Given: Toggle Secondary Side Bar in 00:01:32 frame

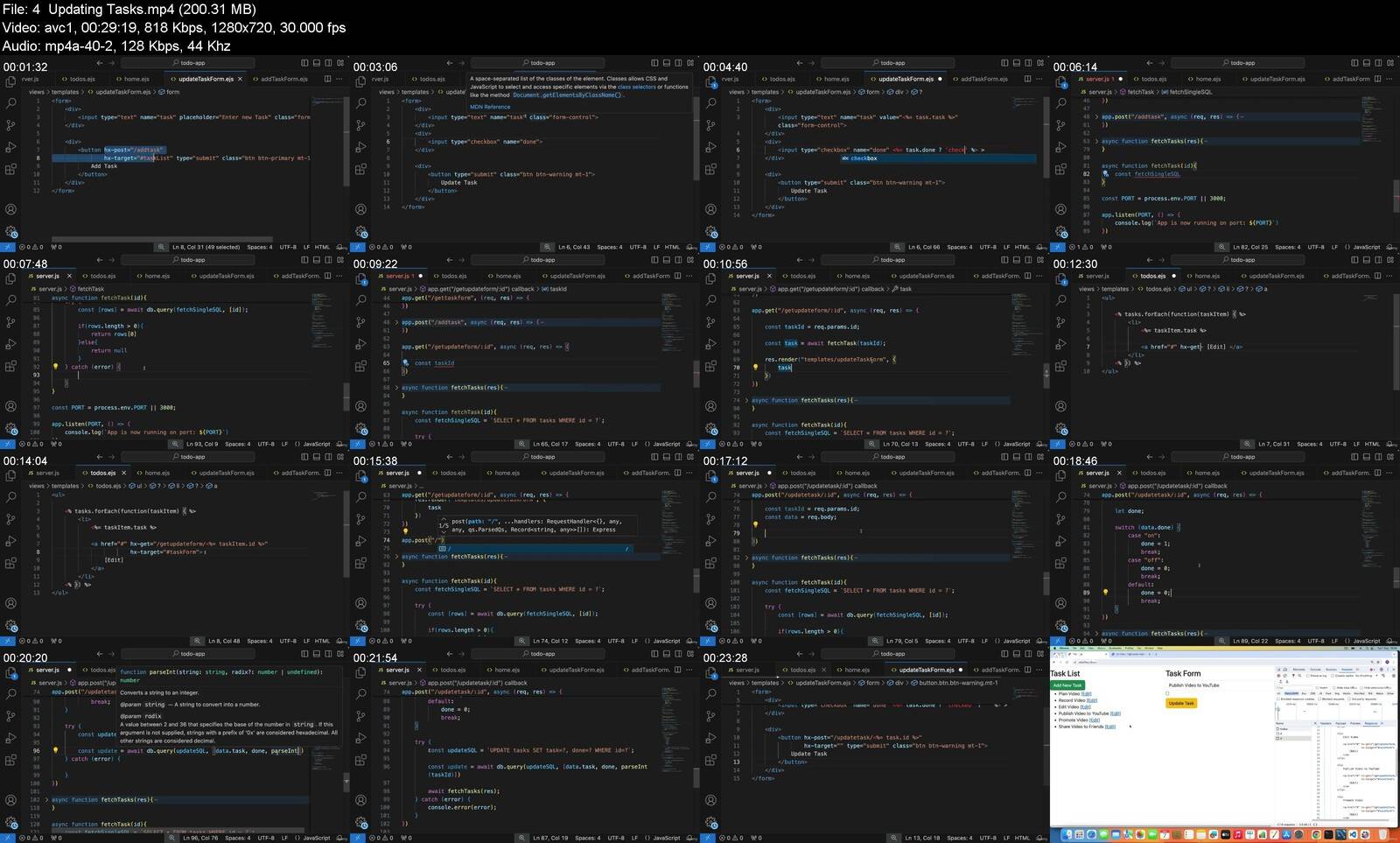Looking at the screenshot, I should tap(328, 63).
